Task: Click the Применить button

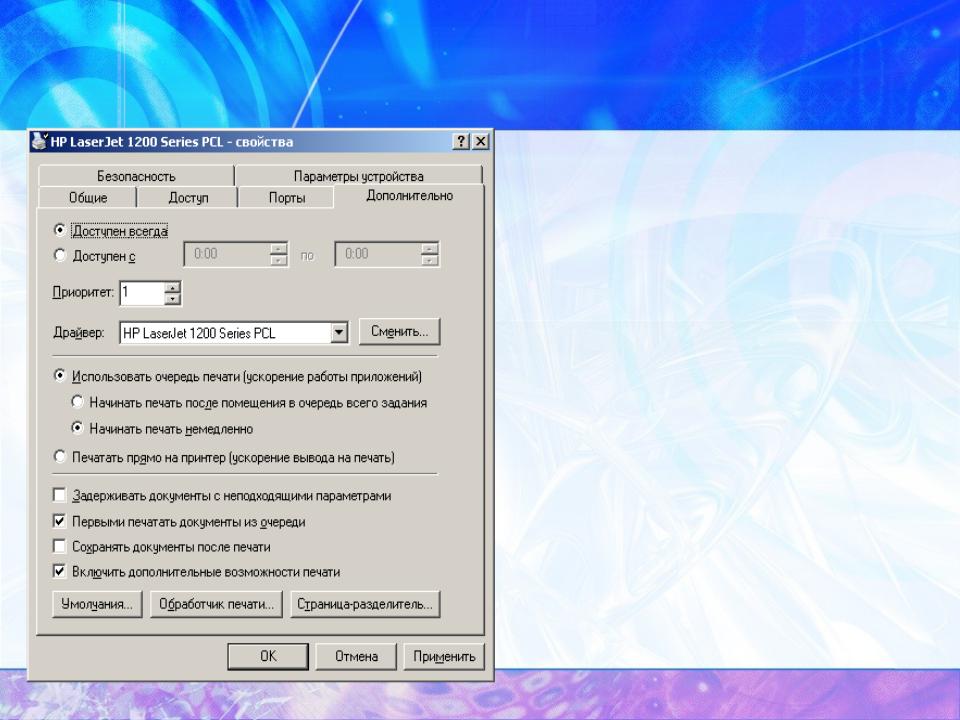Action: coord(444,656)
